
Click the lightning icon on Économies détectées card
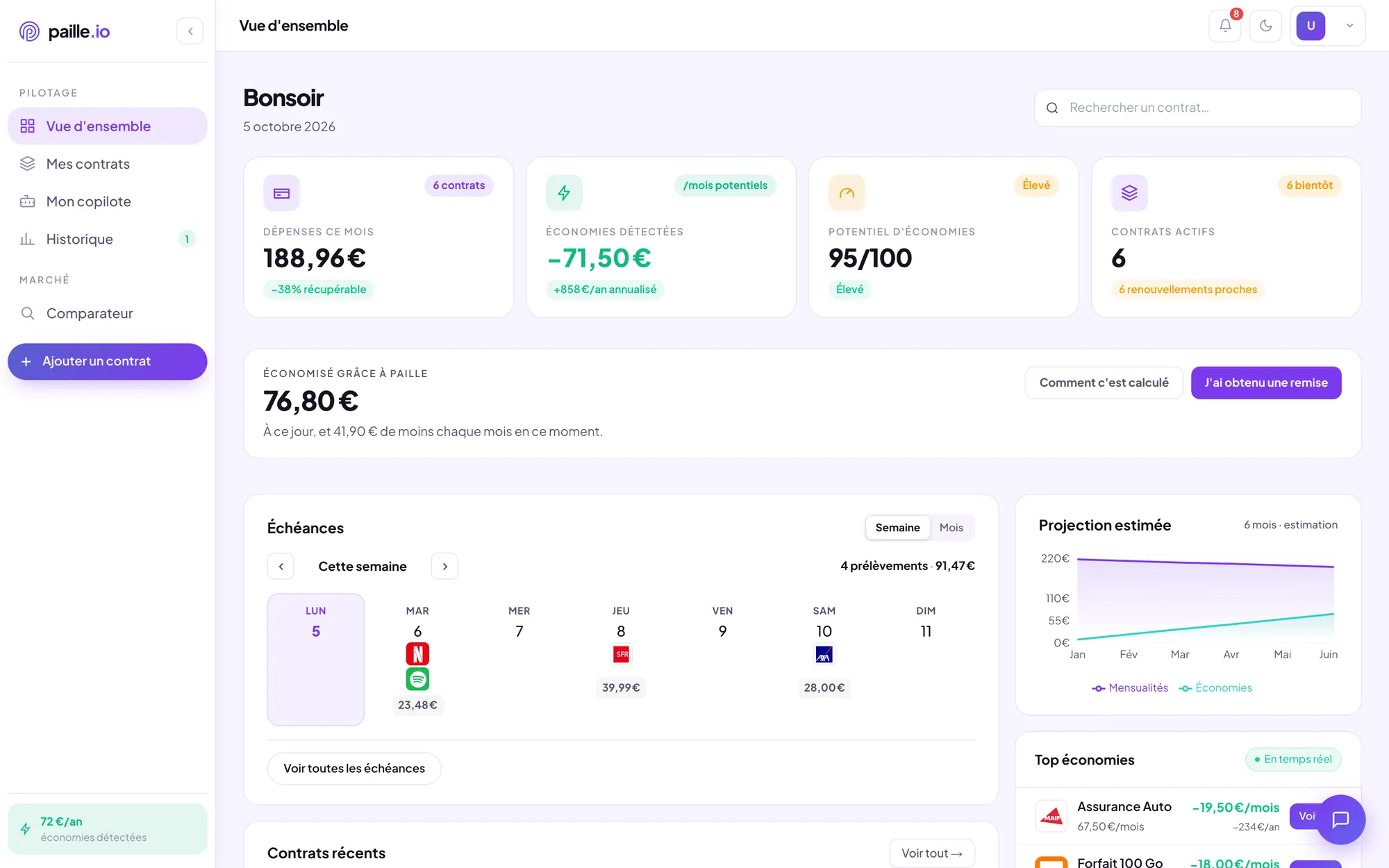pos(564,193)
